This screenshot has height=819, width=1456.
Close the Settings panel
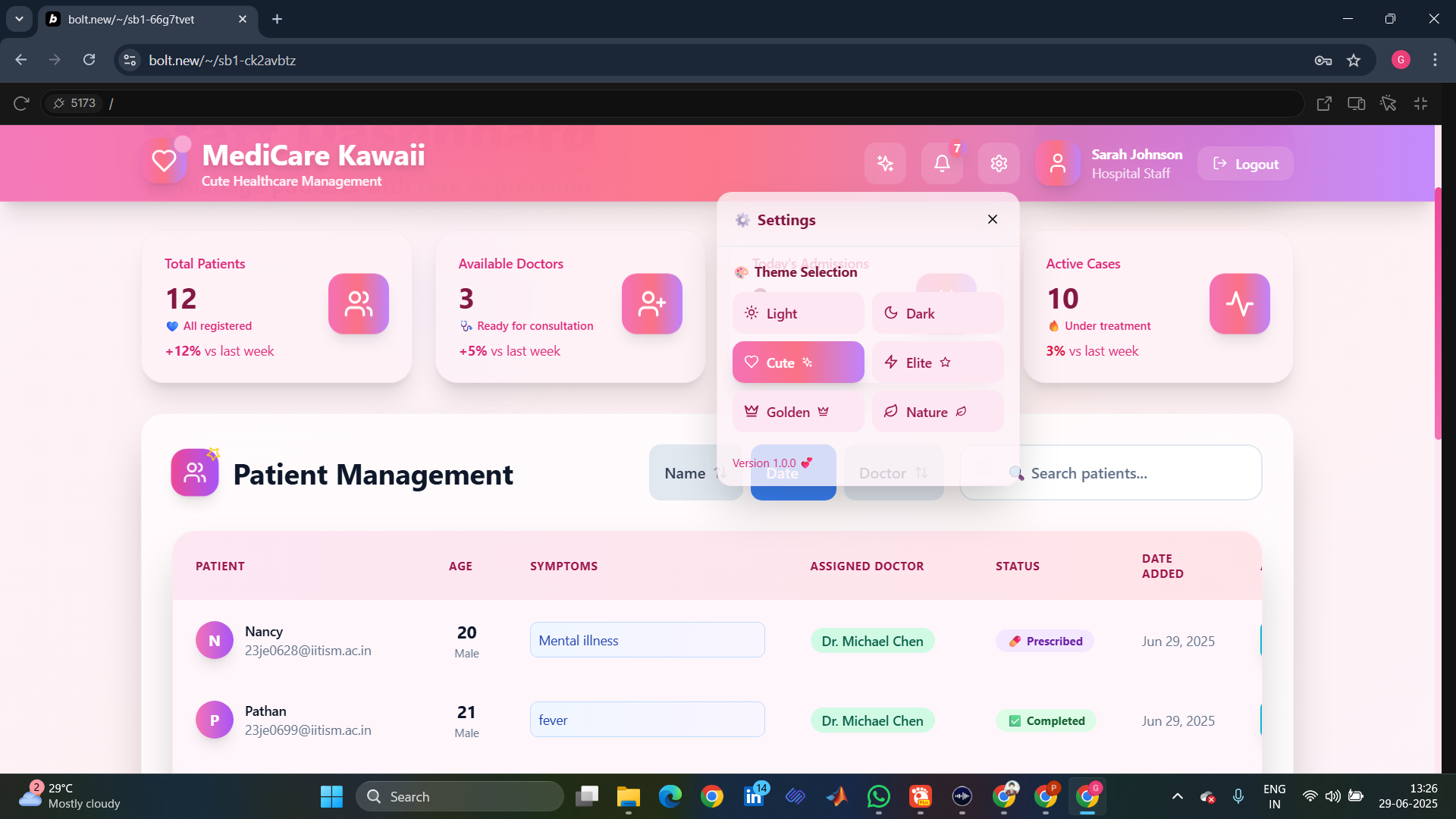coord(992,219)
